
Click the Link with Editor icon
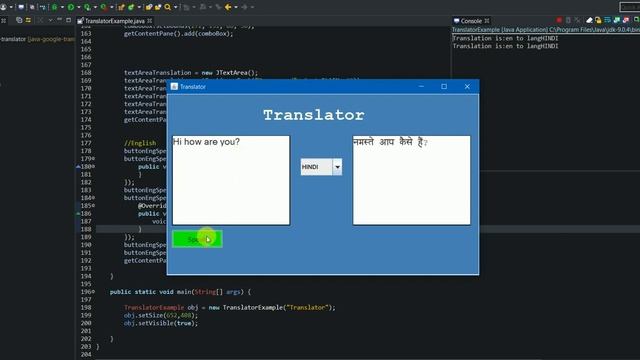28,20
